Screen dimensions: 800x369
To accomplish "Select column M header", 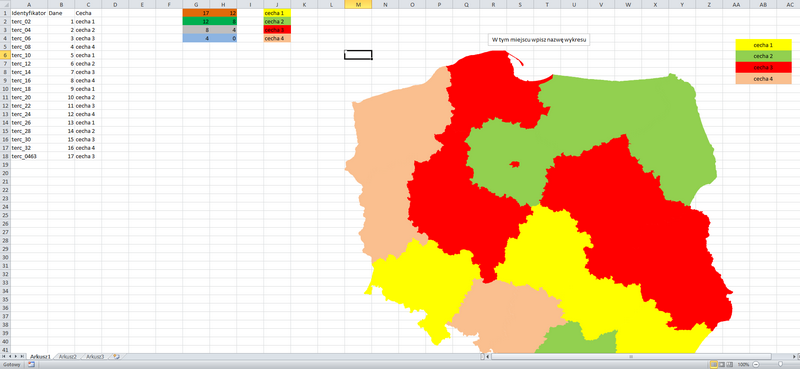I will tap(358, 4).
